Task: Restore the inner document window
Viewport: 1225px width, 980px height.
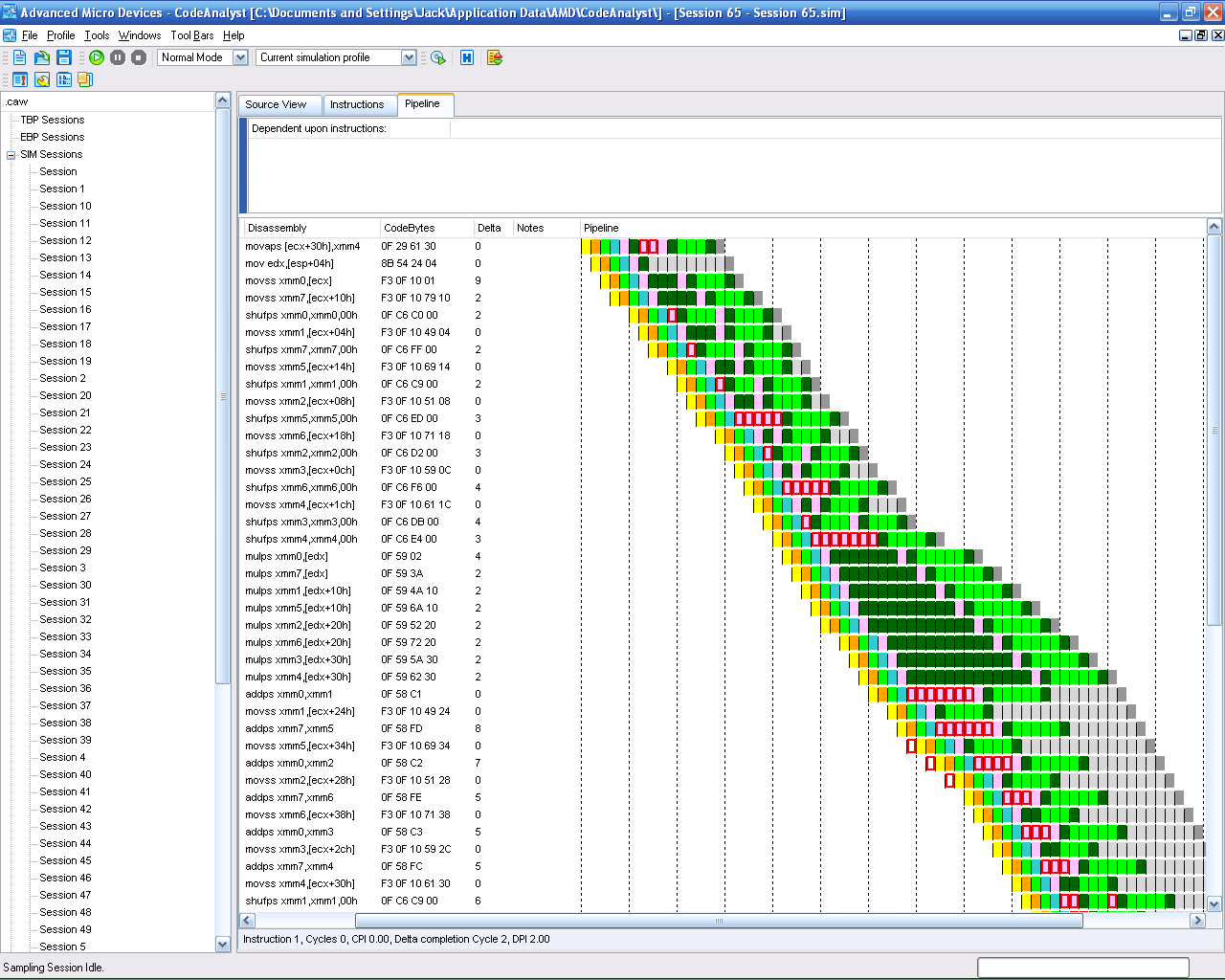Action: coord(1201,35)
